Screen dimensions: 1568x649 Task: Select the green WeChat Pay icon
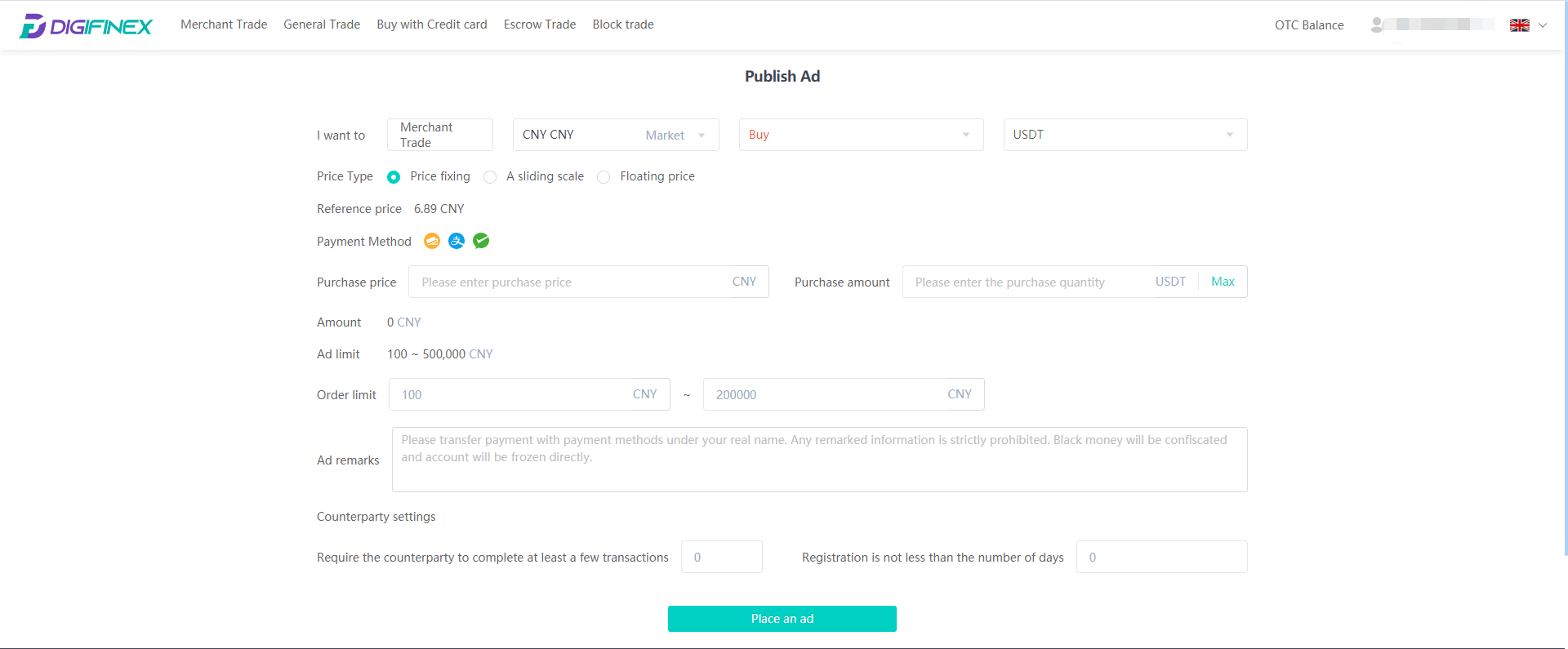click(x=481, y=241)
